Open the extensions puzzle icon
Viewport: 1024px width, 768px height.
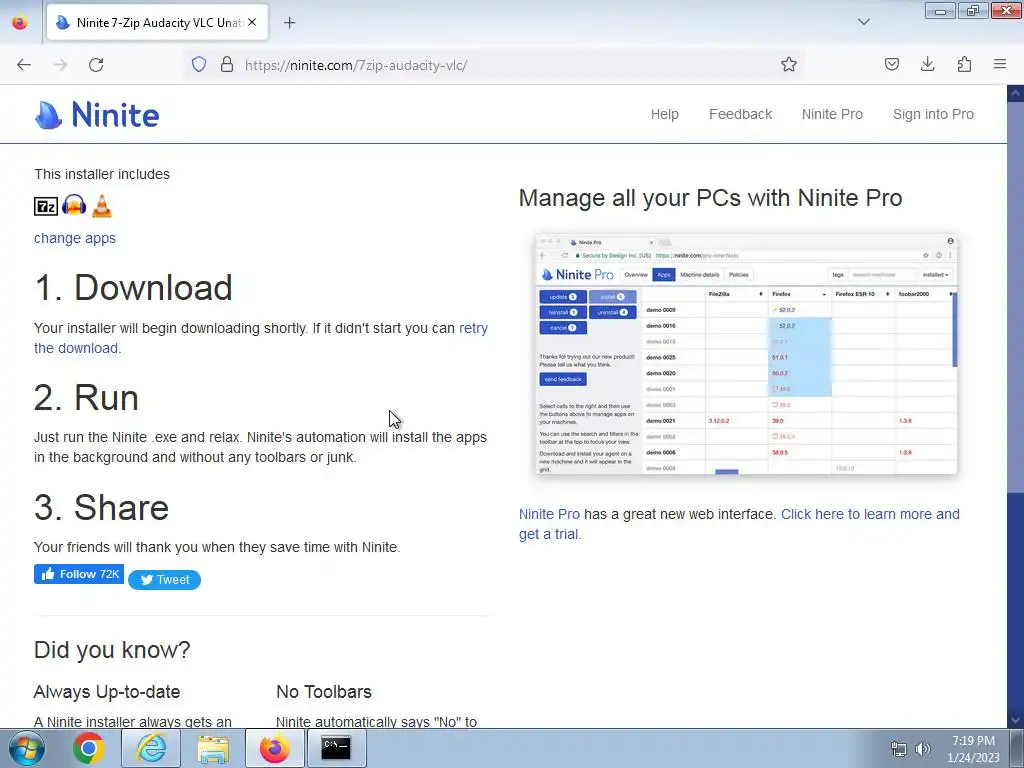tap(964, 64)
